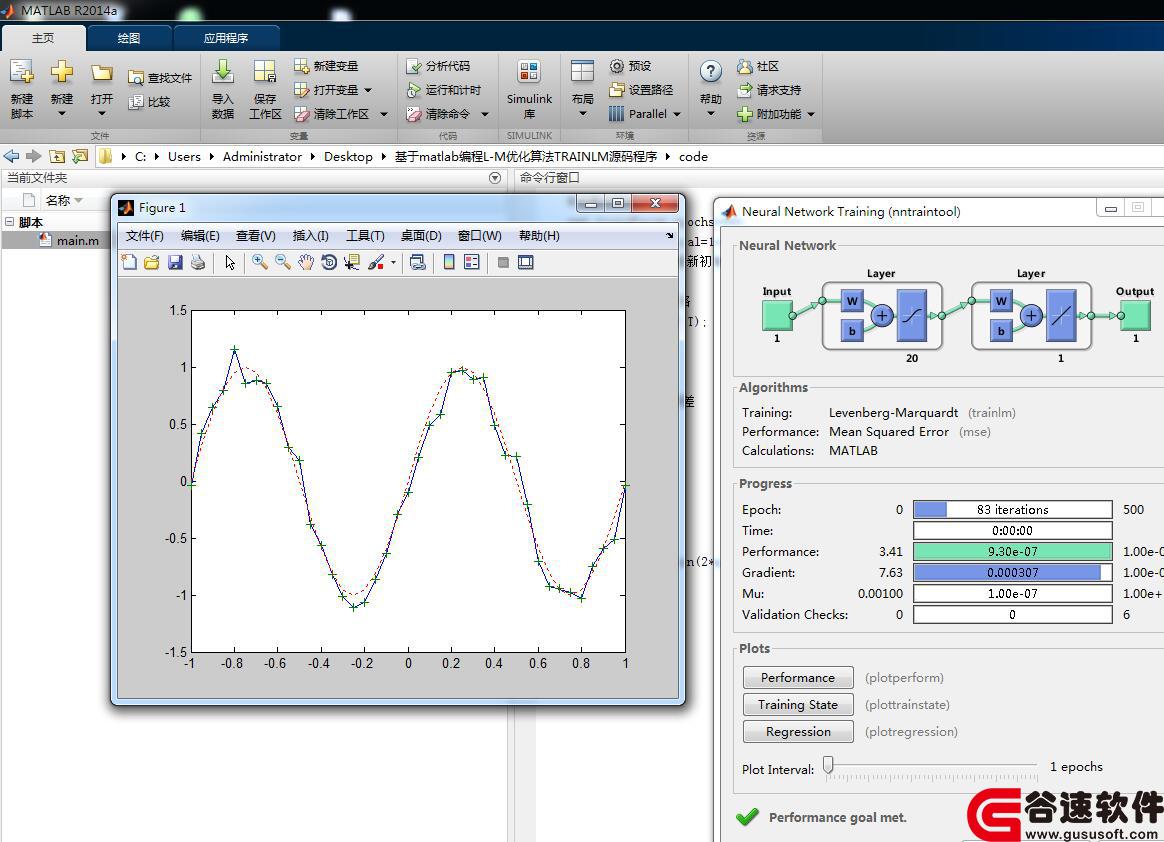Select the Brush data tool
This screenshot has width=1164, height=842.
[x=376, y=262]
